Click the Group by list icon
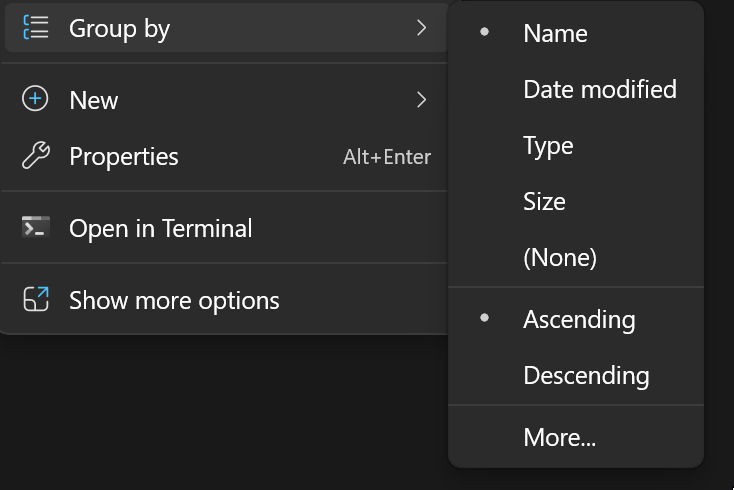Image resolution: width=734 pixels, height=490 pixels. pyautogui.click(x=36, y=29)
